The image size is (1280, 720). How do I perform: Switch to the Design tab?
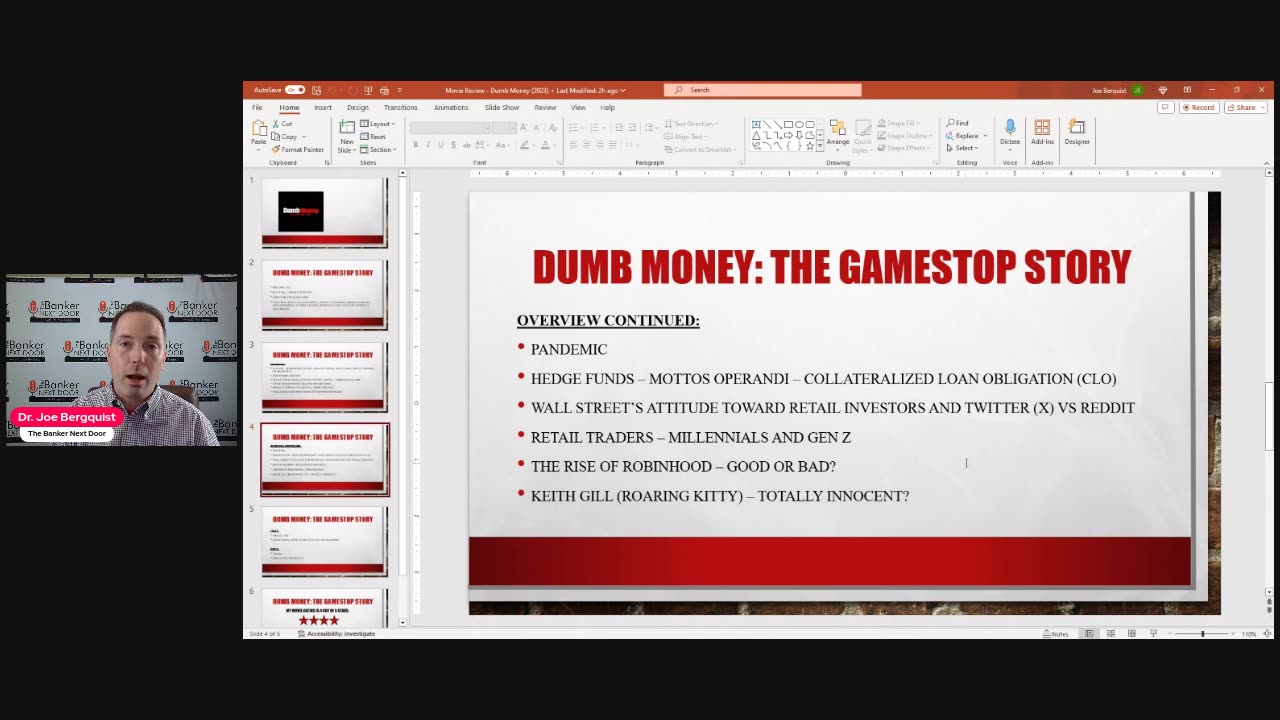[x=357, y=107]
